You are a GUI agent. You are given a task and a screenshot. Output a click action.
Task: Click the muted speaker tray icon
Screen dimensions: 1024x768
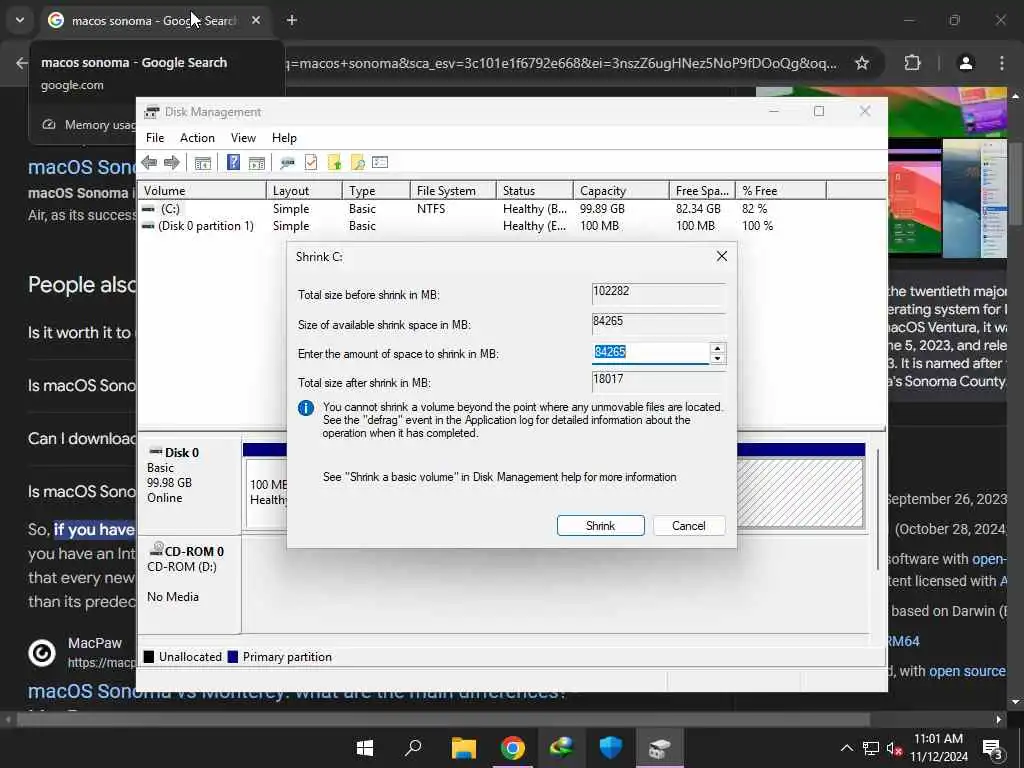click(x=893, y=748)
